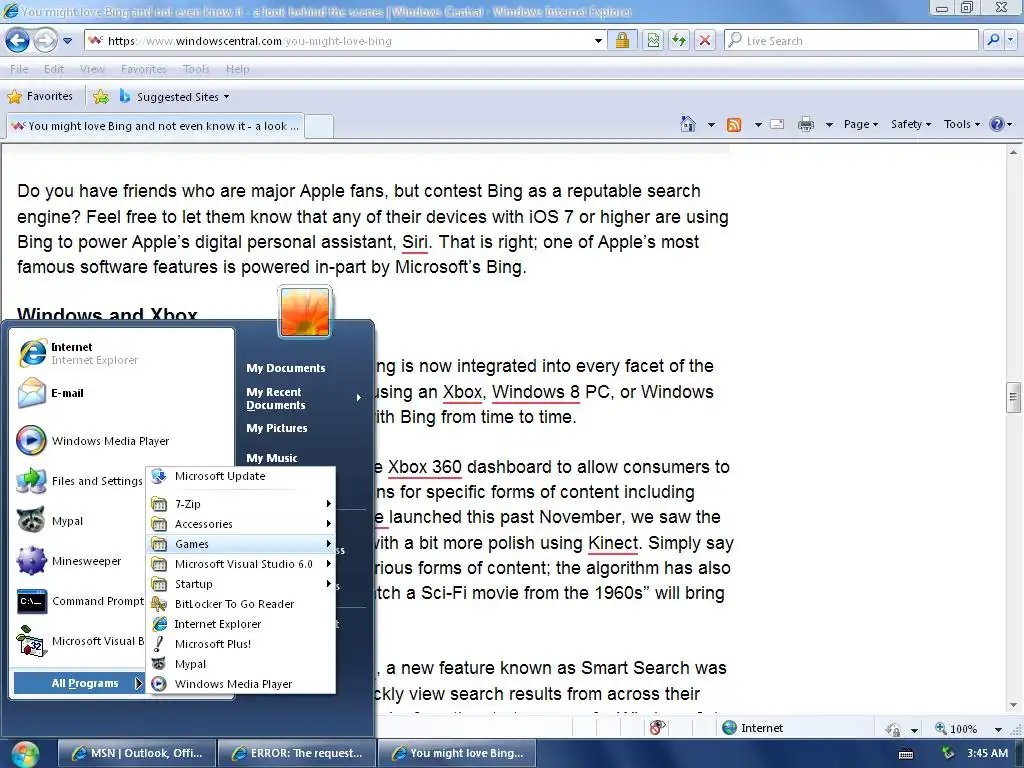
Task: Open the Tools menu in menu bar
Action: [196, 69]
